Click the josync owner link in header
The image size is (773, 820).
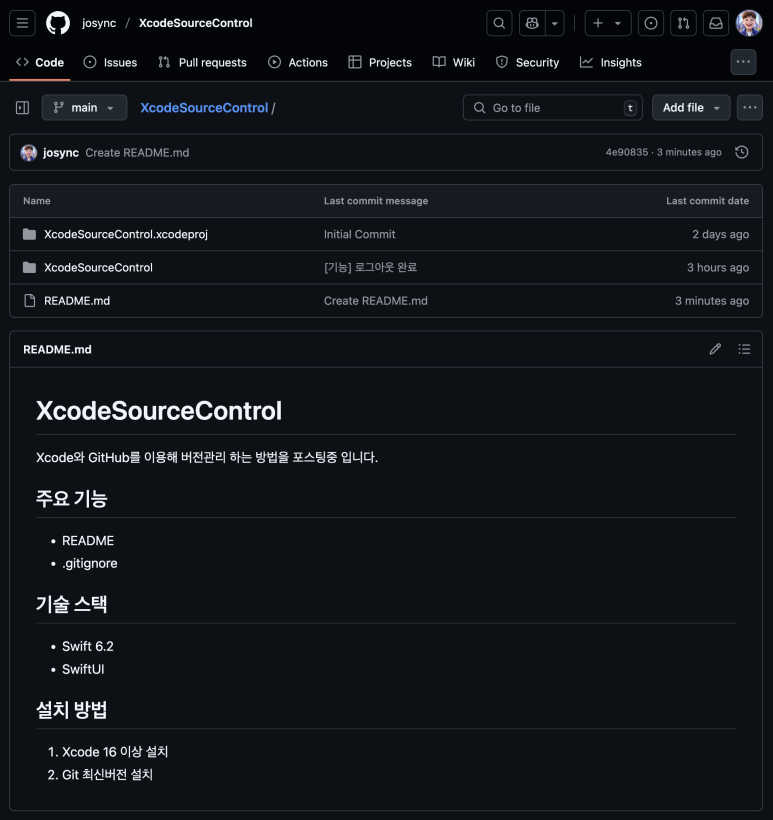99,23
